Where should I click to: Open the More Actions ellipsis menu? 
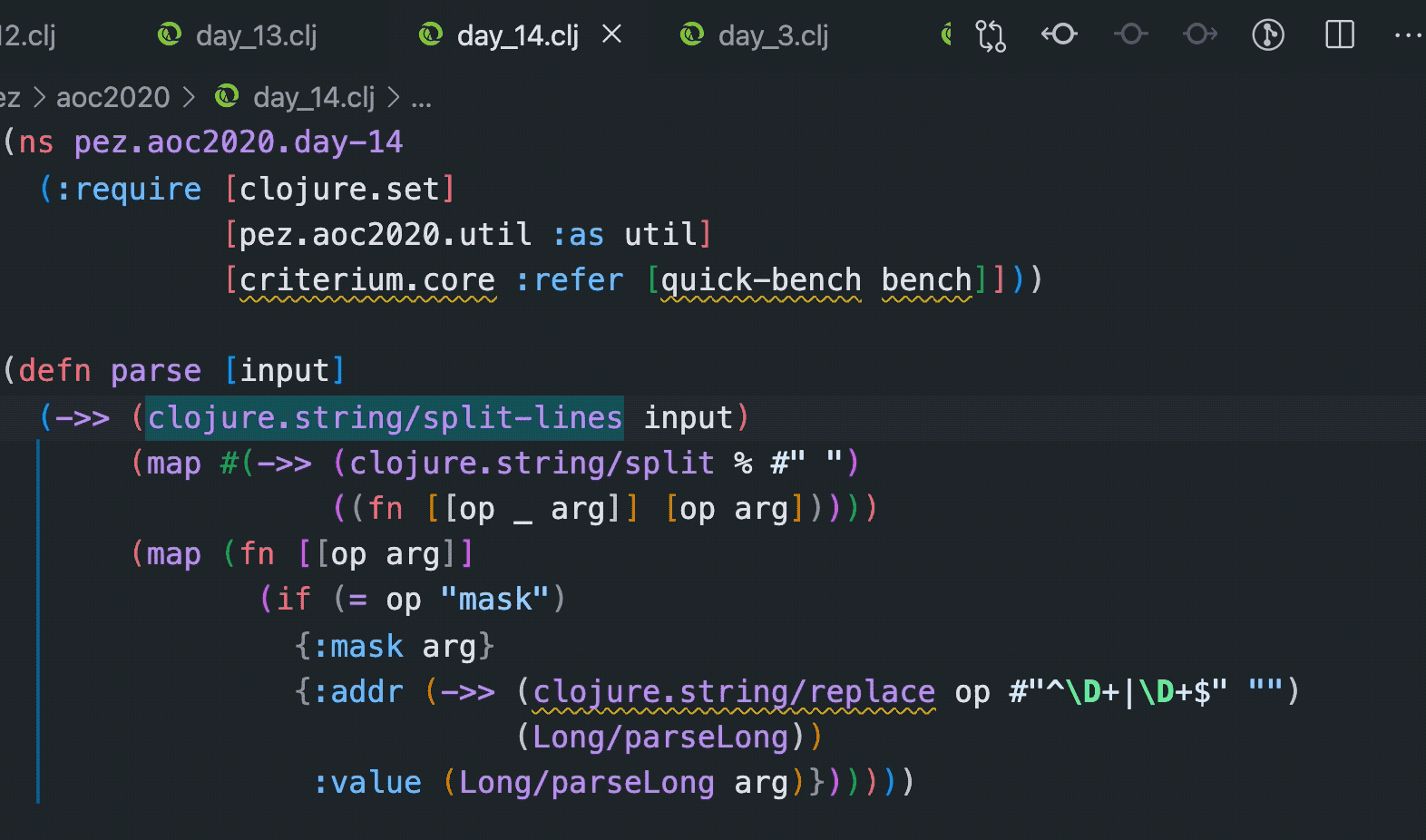coord(1407,35)
